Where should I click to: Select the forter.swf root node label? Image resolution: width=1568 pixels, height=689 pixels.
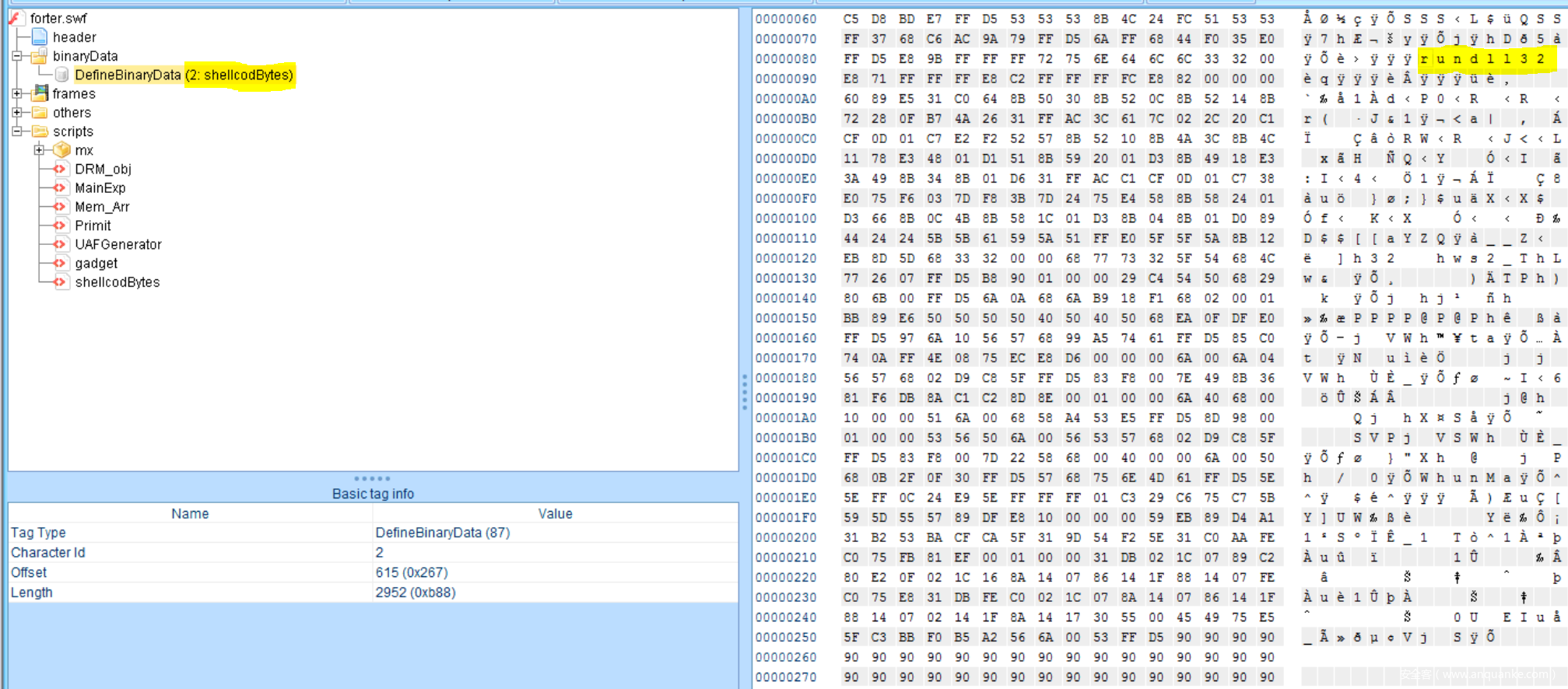pos(58,18)
